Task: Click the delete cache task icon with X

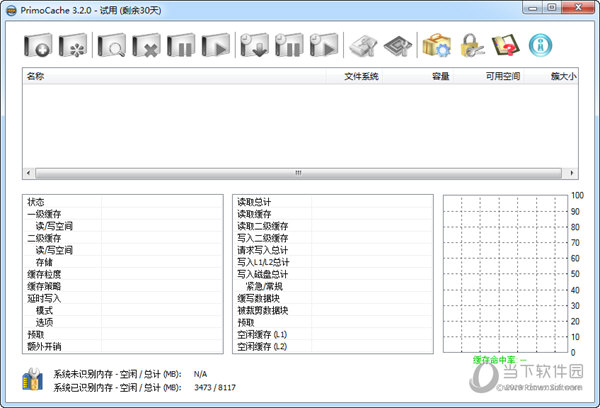Action: 146,45
